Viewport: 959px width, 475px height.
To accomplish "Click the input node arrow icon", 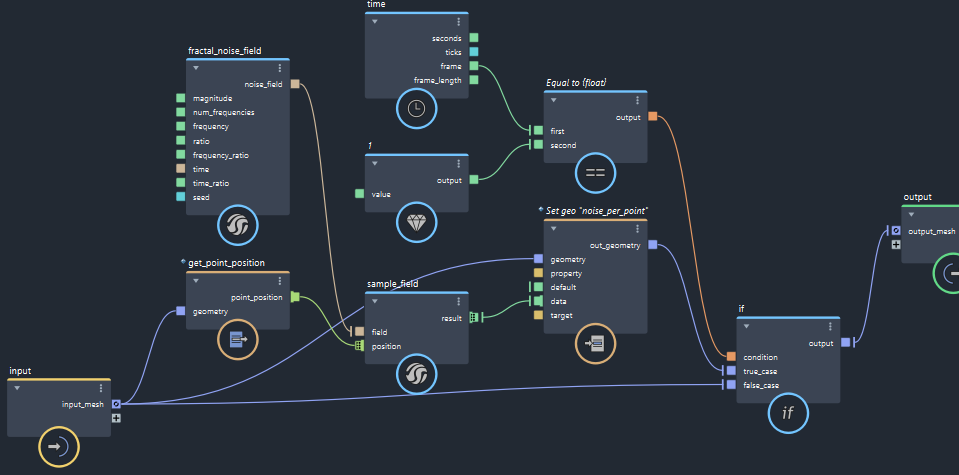I will click(x=59, y=447).
